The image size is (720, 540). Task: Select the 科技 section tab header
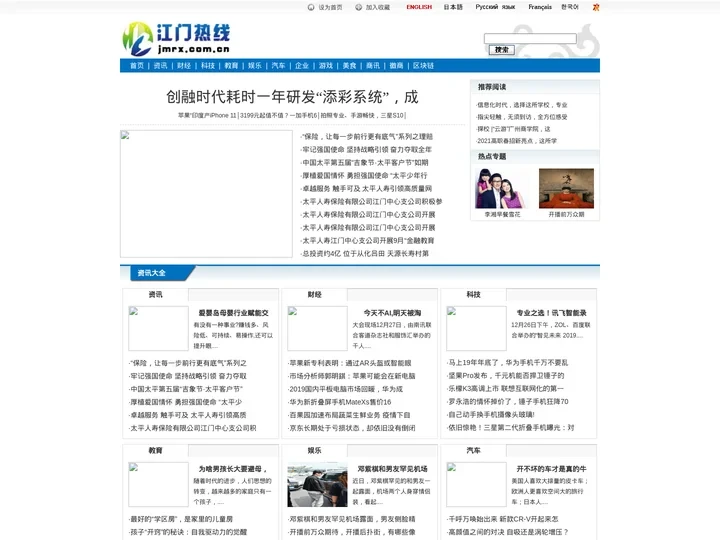tap(473, 295)
